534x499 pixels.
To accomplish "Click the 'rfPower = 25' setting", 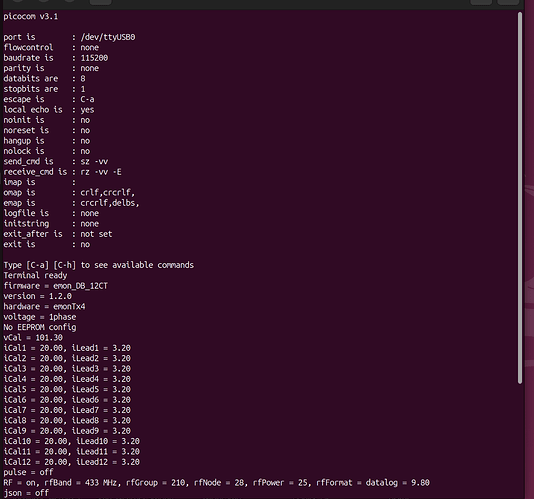I will (x=280, y=483).
